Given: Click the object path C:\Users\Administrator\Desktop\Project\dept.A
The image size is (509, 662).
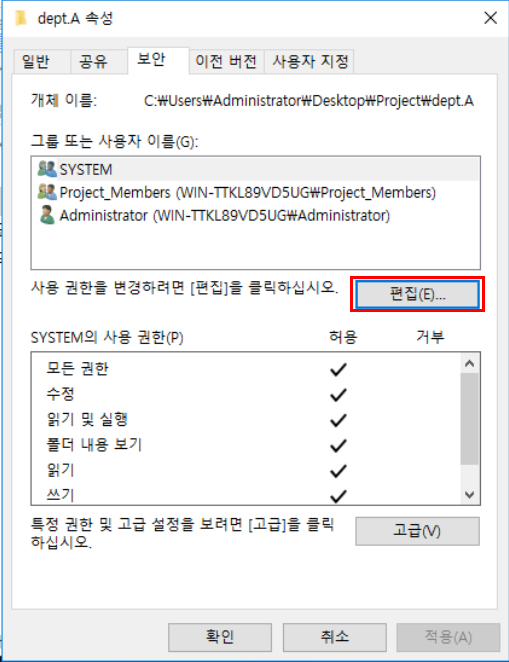Looking at the screenshot, I should tap(309, 101).
